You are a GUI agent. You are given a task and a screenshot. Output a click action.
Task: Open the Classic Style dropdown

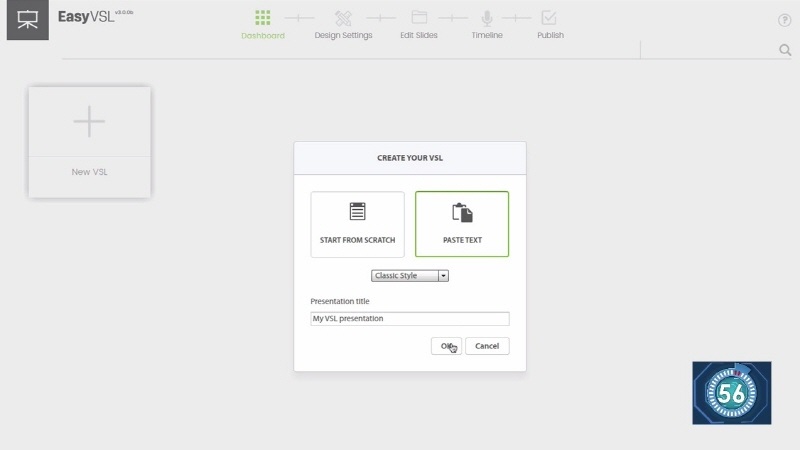(x=410, y=276)
